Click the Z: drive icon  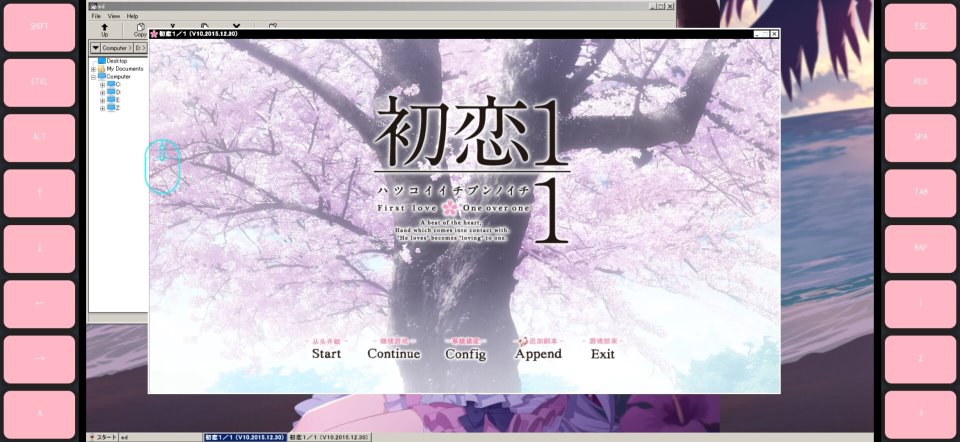click(x=111, y=108)
